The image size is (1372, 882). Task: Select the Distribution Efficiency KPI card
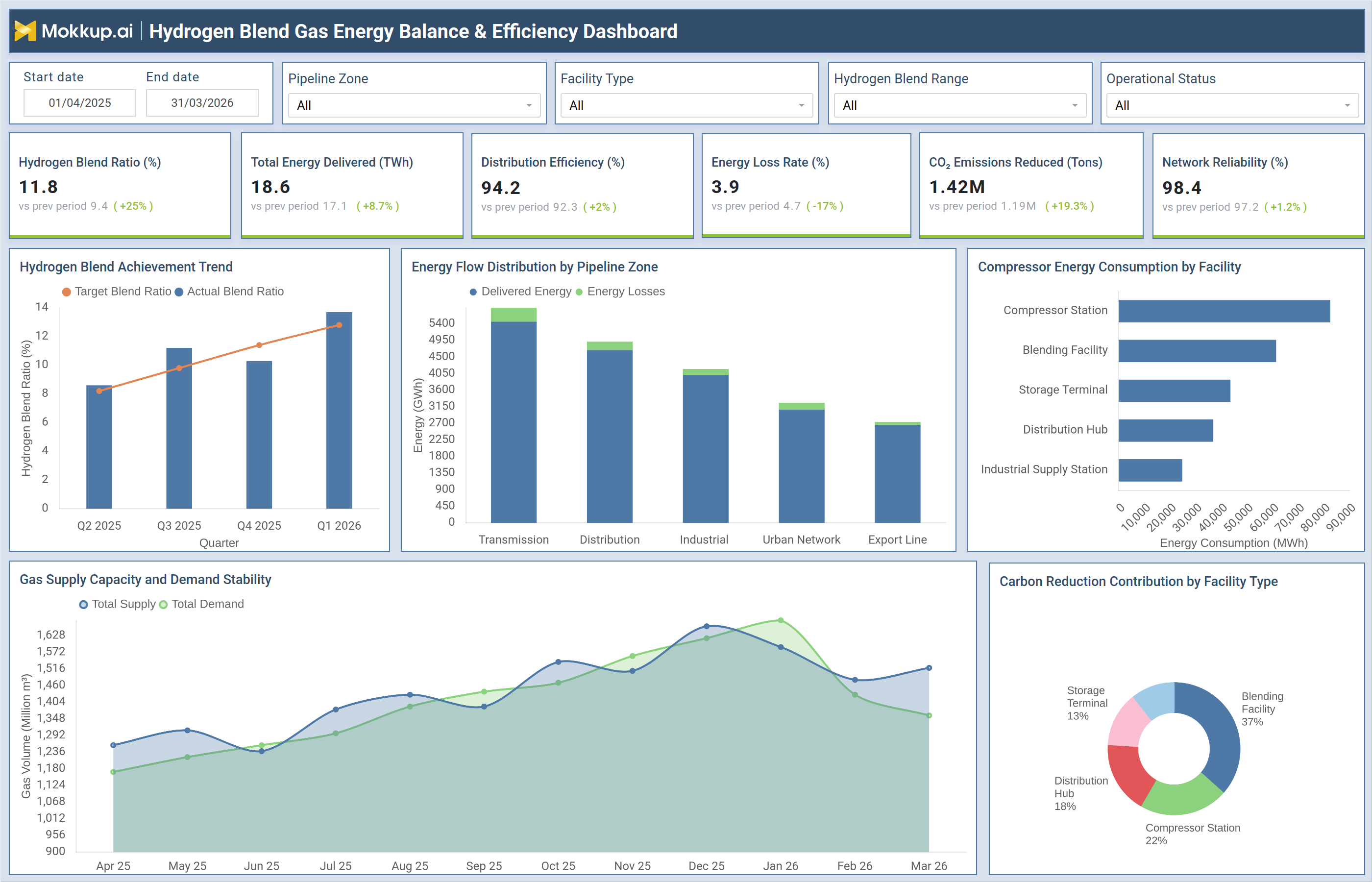click(x=582, y=186)
